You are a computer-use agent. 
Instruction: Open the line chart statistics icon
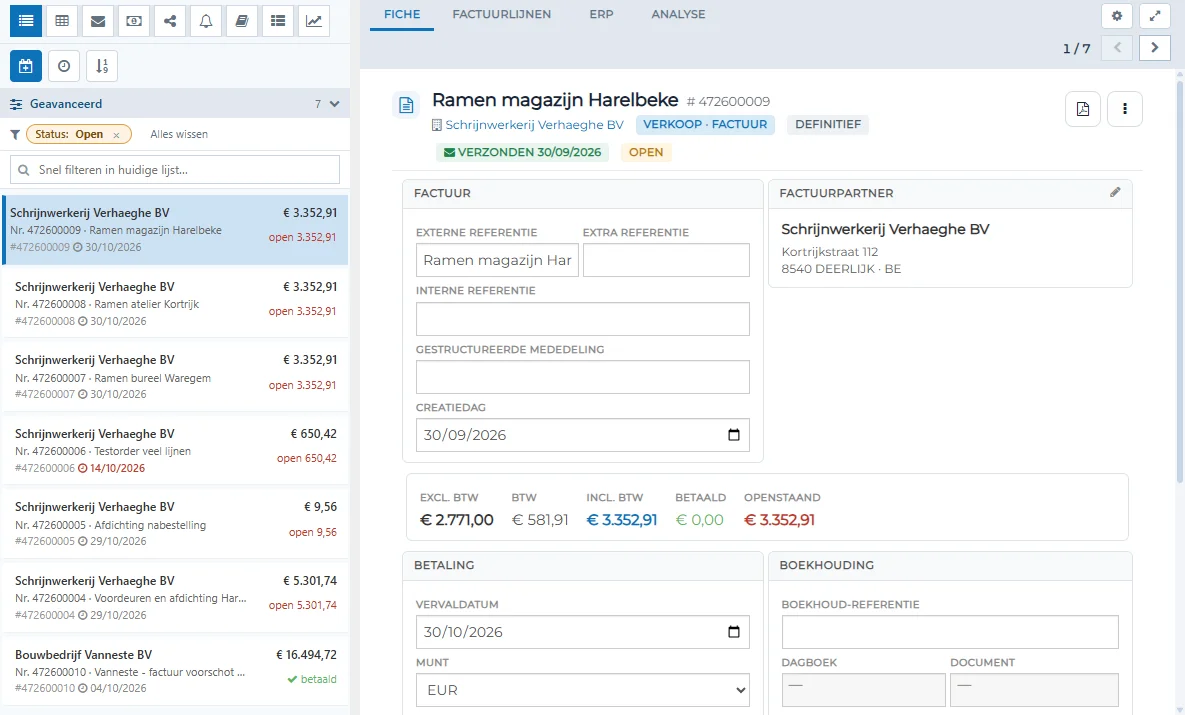click(314, 21)
